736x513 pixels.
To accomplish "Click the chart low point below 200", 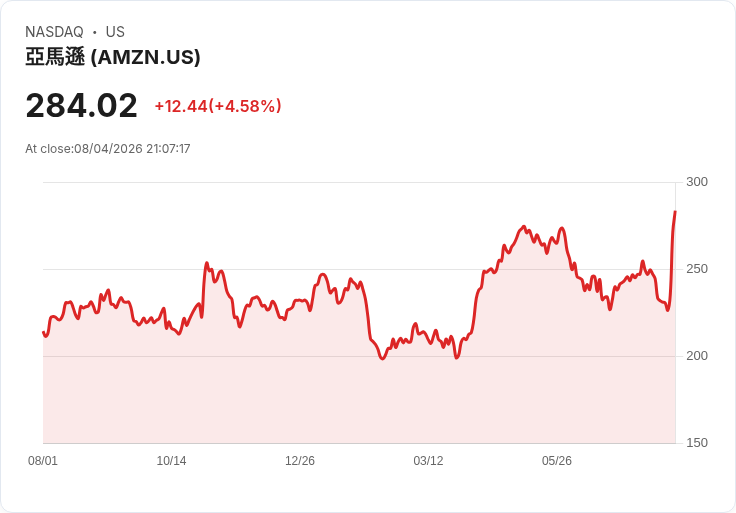I will pos(383,358).
